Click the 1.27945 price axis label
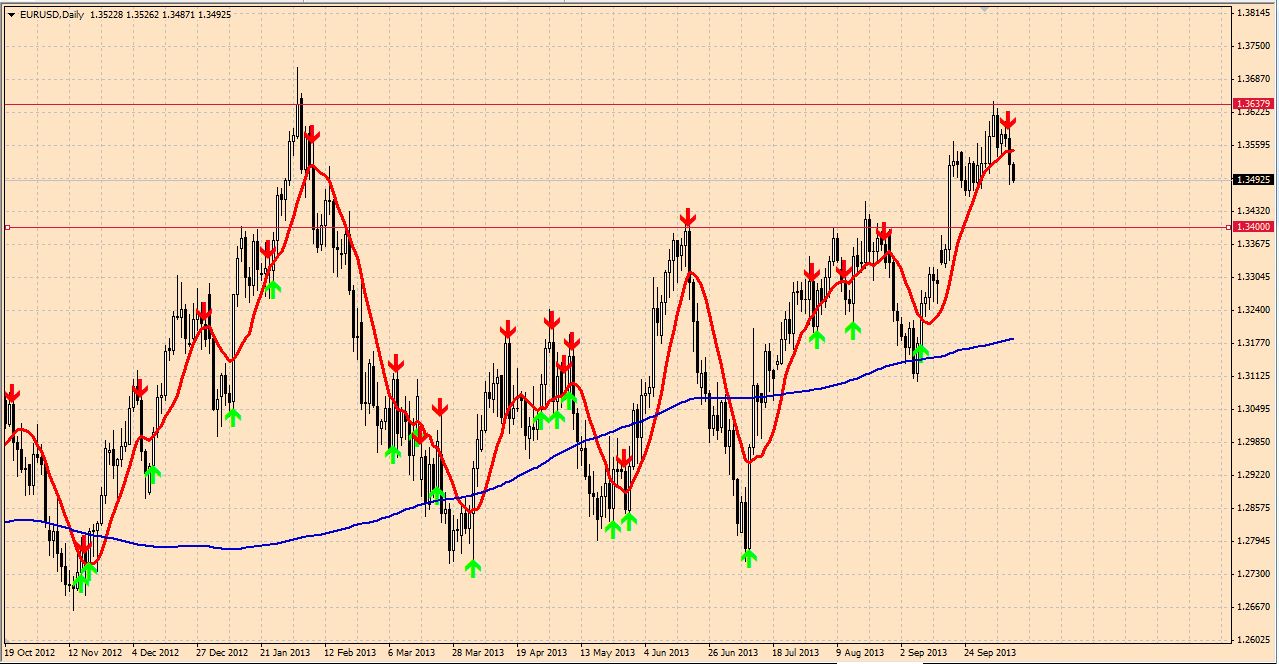Image resolution: width=1279 pixels, height=664 pixels. click(1252, 541)
